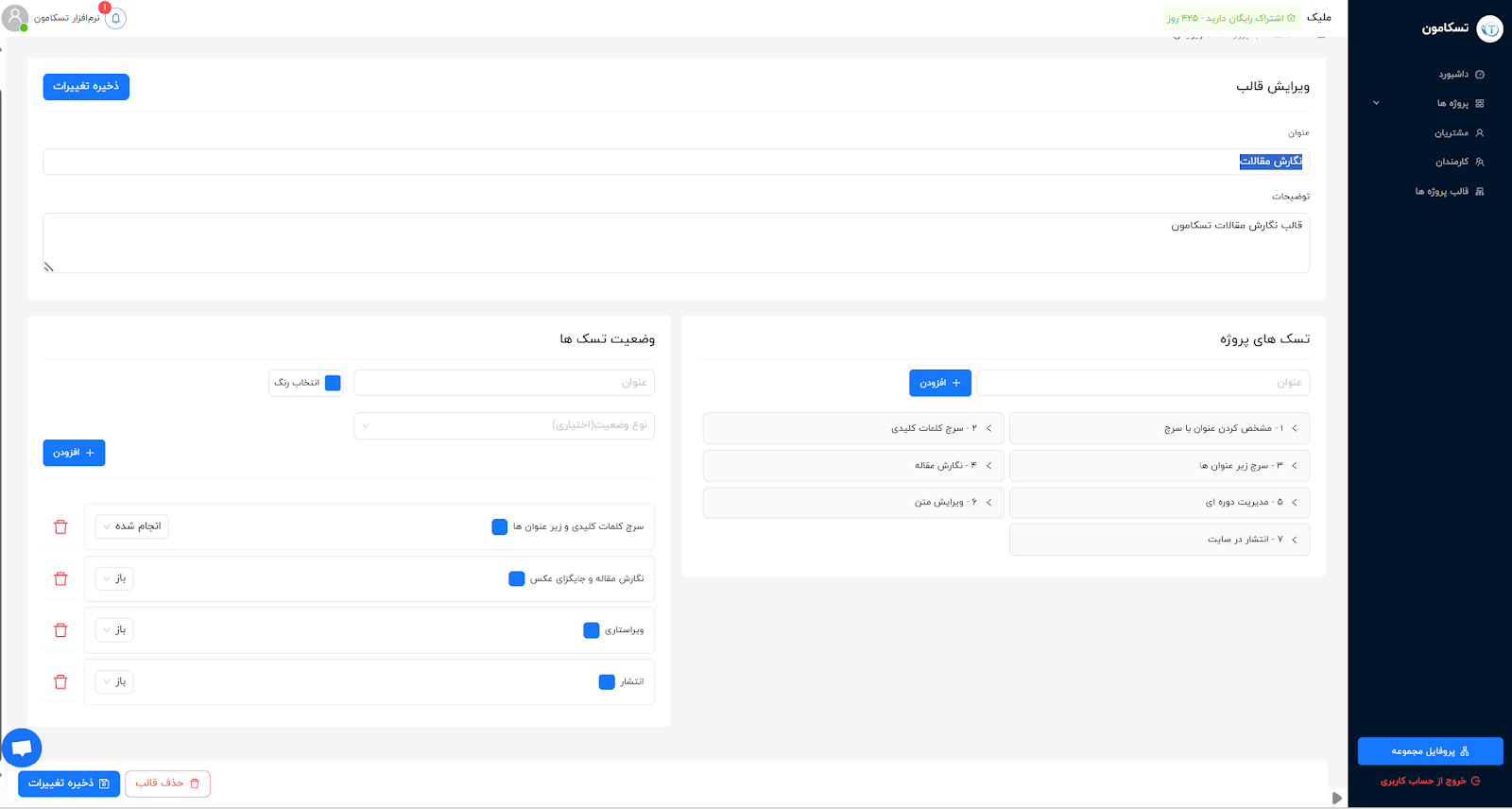Delete the 'ویراستاری' status with trash icon
Viewport: 1512px width, 809px height.
60,630
